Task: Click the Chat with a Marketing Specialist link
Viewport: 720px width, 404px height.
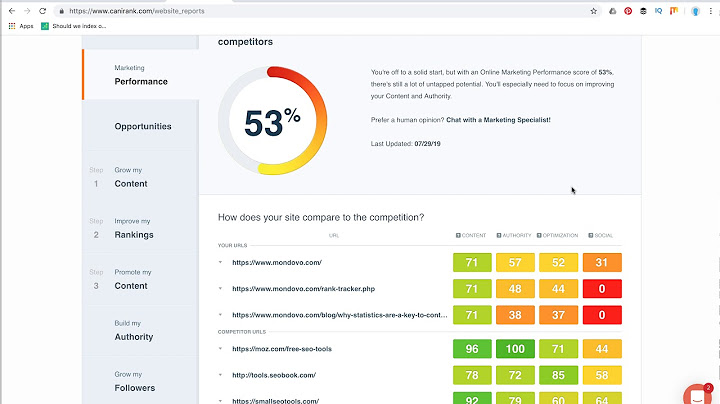Action: pyautogui.click(x=498, y=120)
